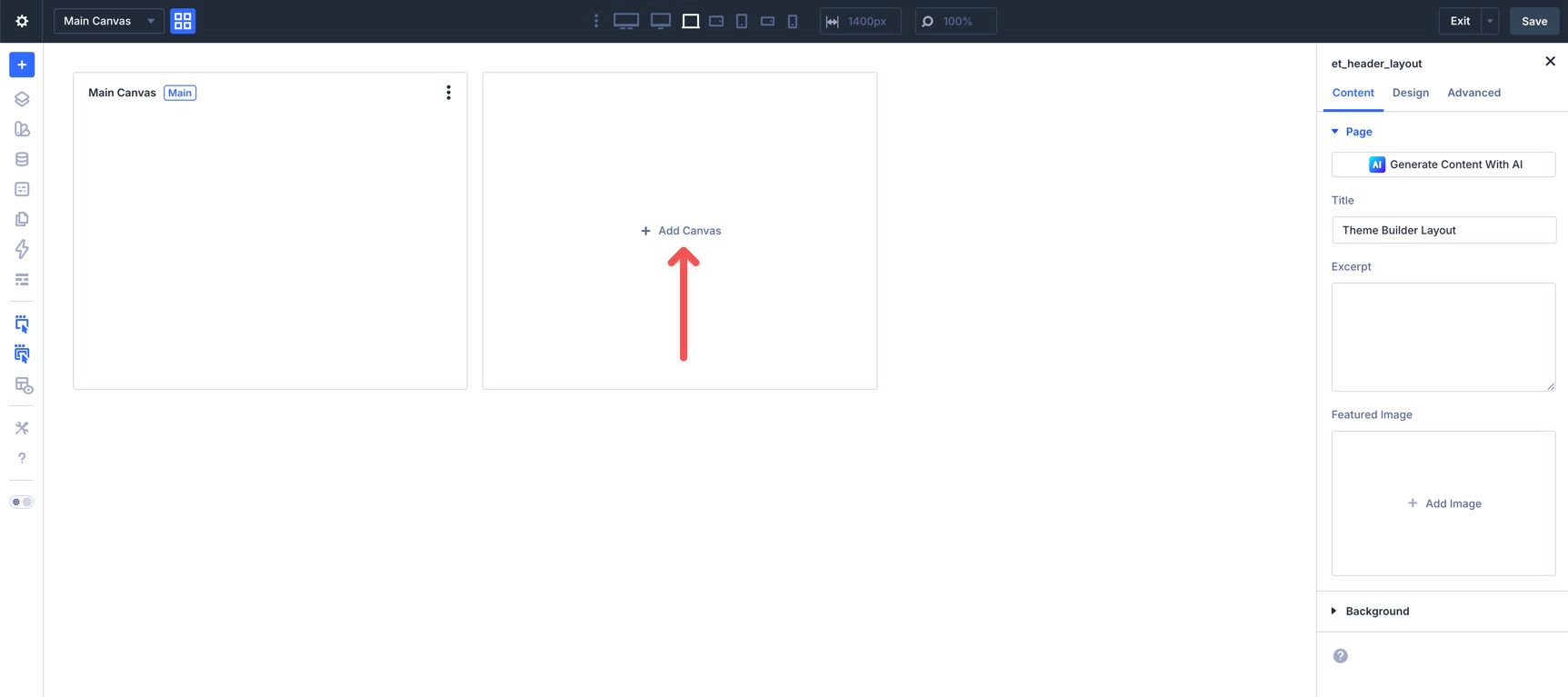The height and width of the screenshot is (697, 1568).
Task: Open the crossed tools icon in sidebar
Action: (22, 428)
